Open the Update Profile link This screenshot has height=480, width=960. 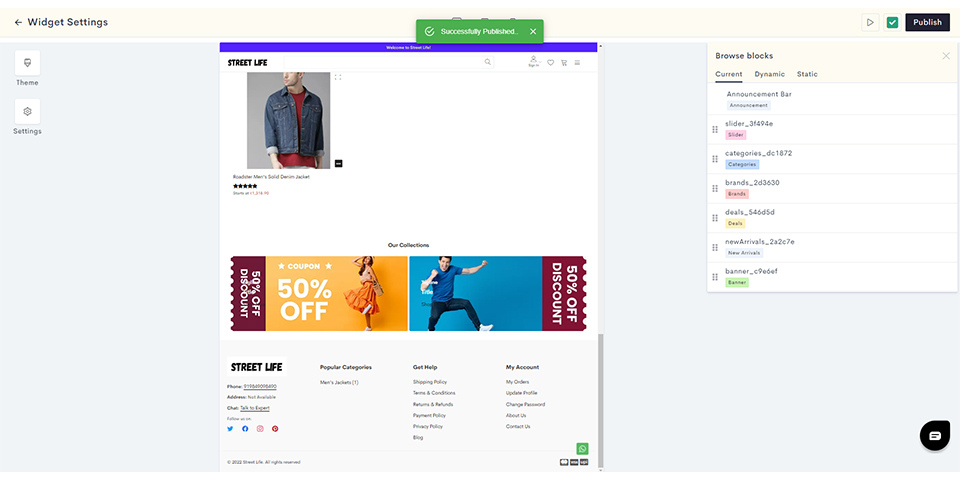522,393
